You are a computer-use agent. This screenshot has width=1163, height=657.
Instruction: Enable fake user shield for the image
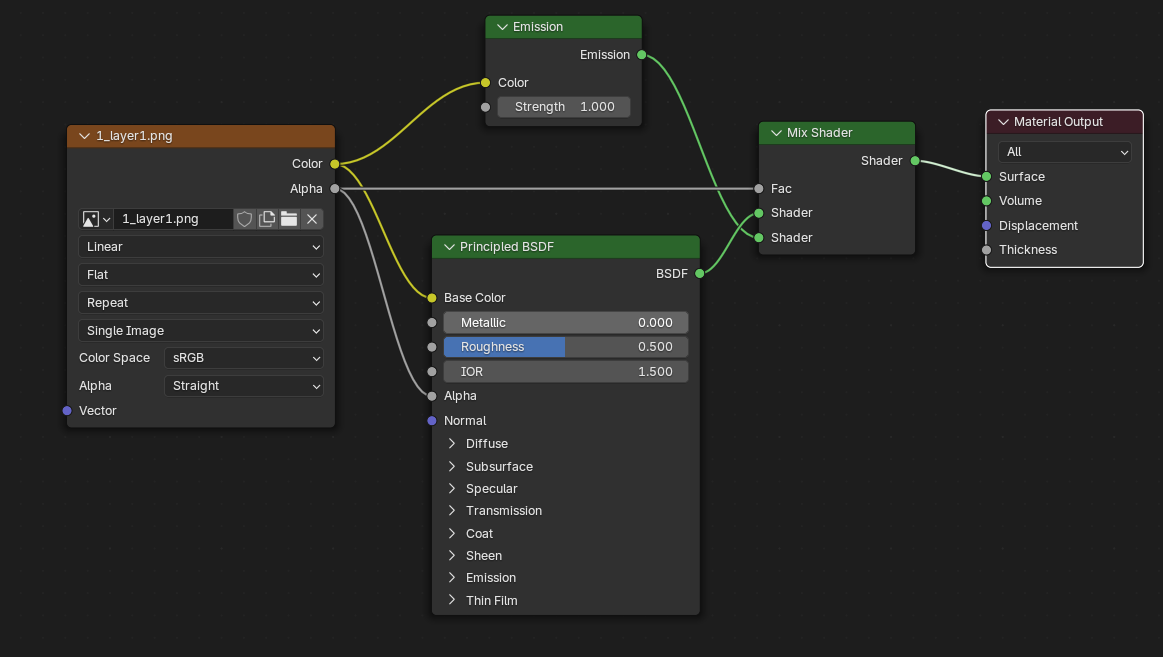pyautogui.click(x=245, y=218)
